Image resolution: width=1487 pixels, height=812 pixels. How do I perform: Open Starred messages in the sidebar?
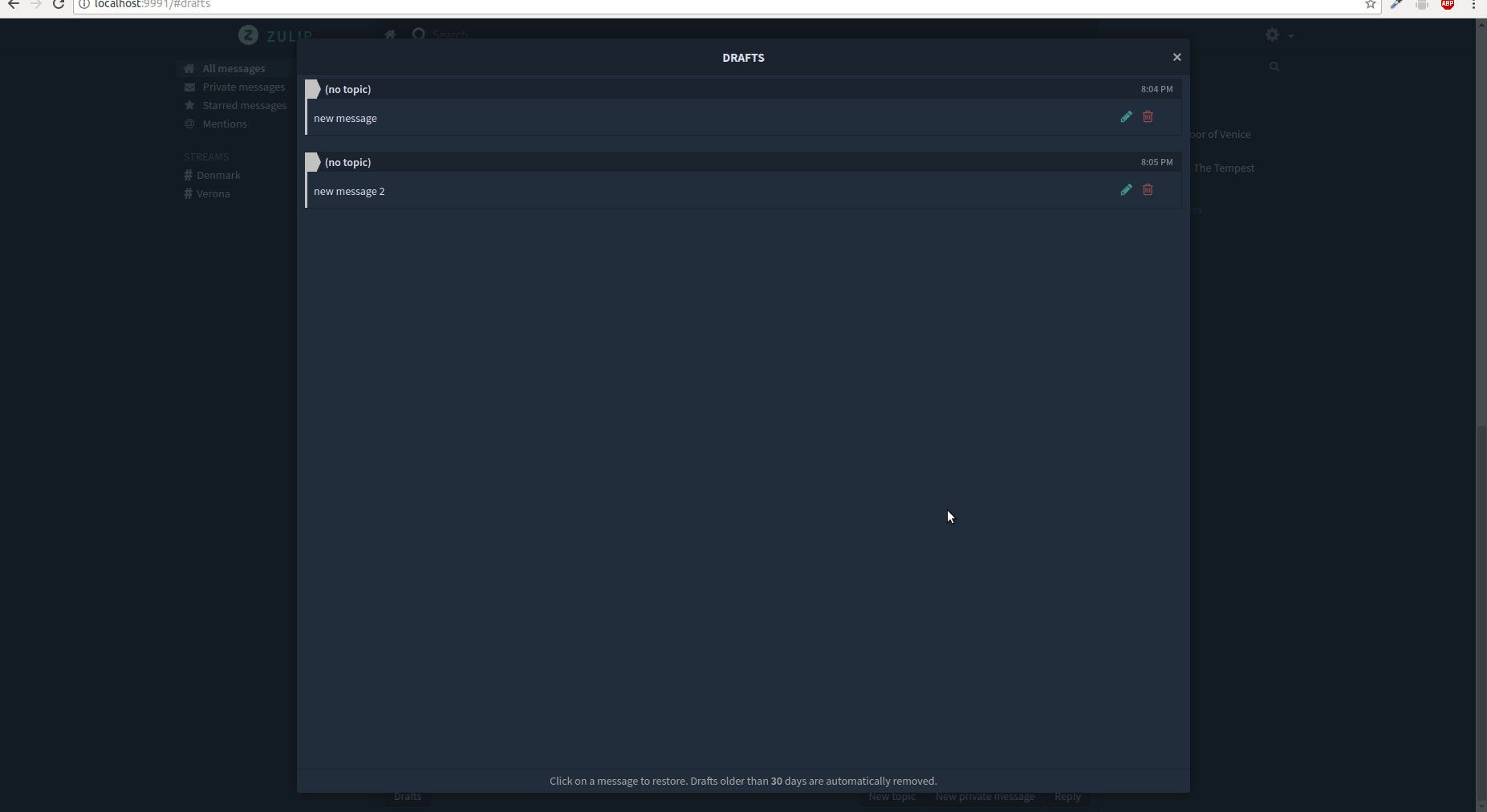[x=245, y=105]
